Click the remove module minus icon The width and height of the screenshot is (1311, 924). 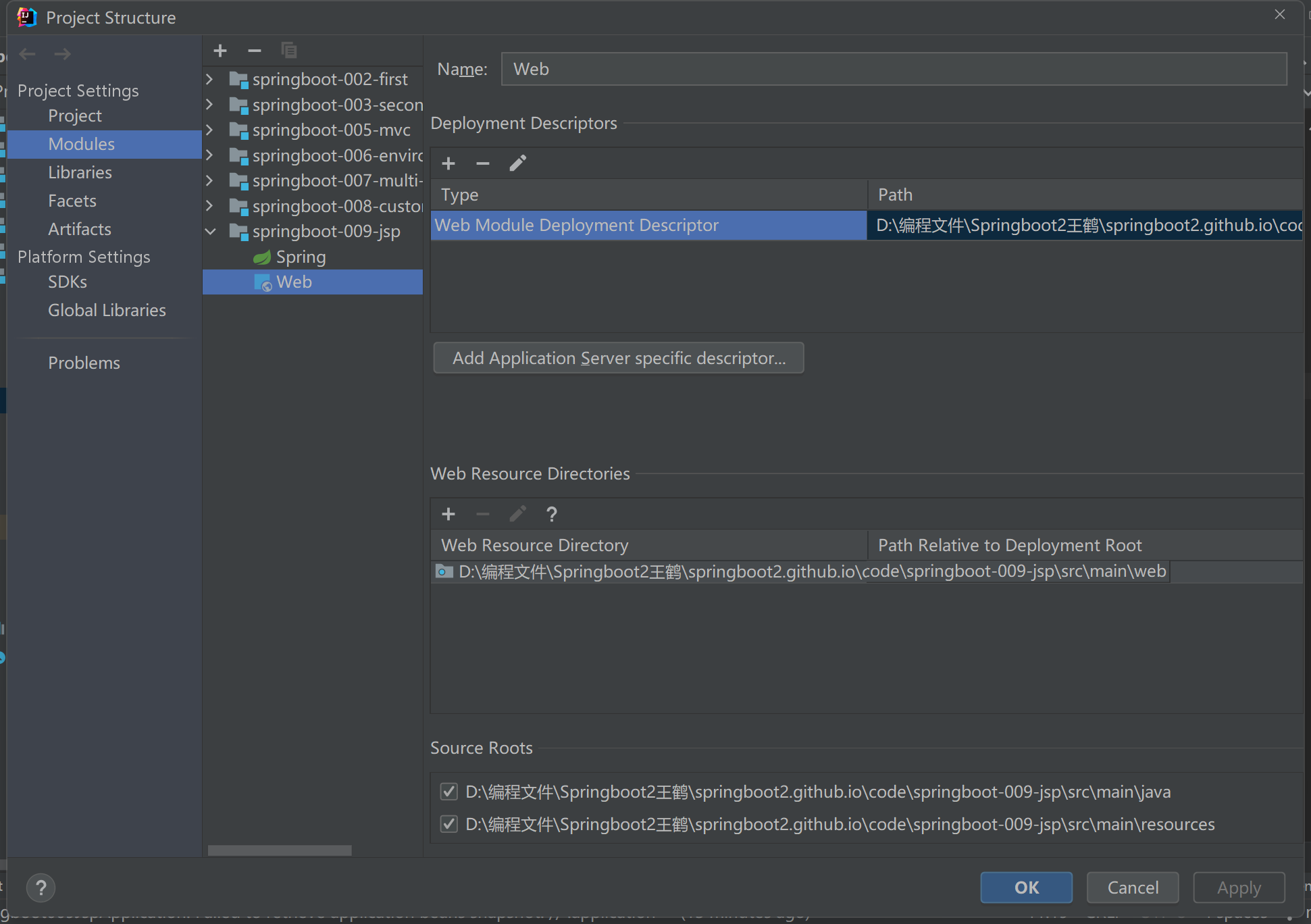coord(255,51)
